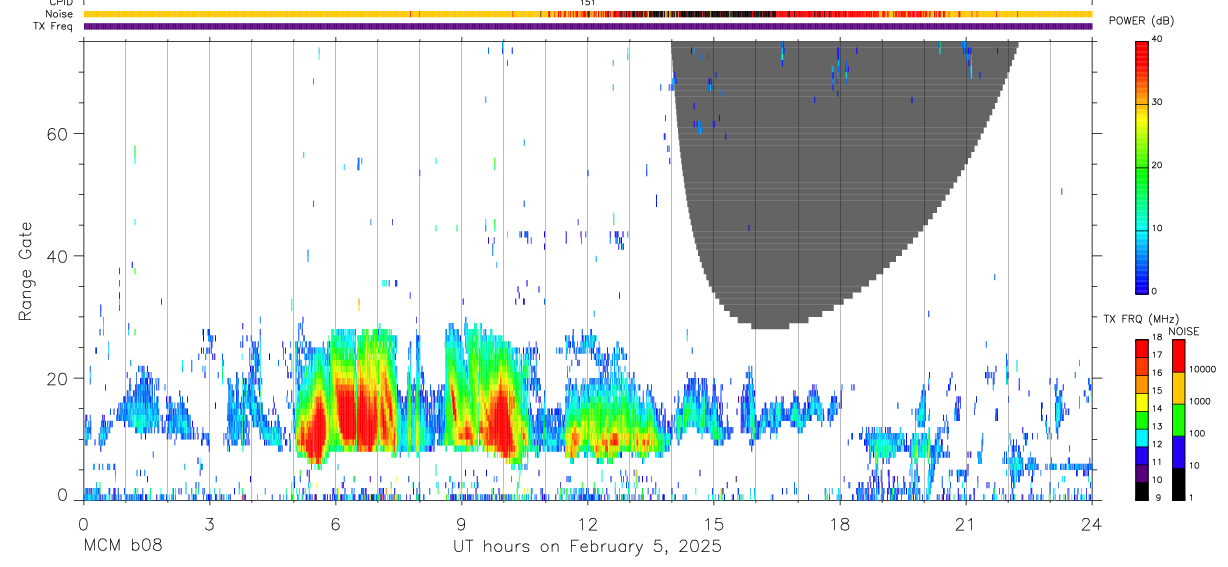This screenshot has height=567, width=1228.
Task: Pick the blue NOISE legend swatch above 10
Action: (1179, 452)
